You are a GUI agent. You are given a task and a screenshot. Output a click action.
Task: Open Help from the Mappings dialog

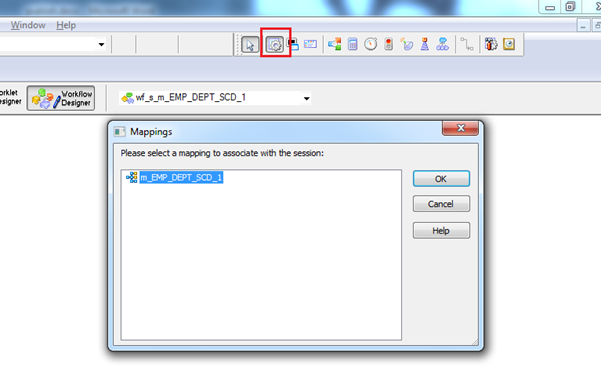441,231
